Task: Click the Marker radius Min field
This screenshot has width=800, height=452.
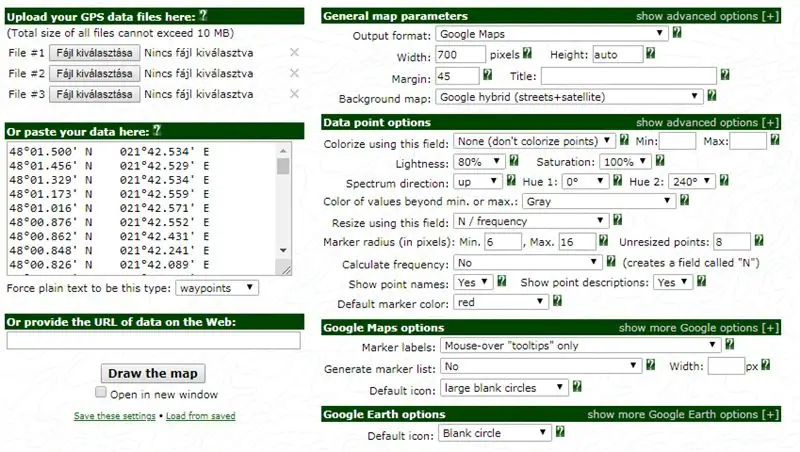Action: (503, 242)
